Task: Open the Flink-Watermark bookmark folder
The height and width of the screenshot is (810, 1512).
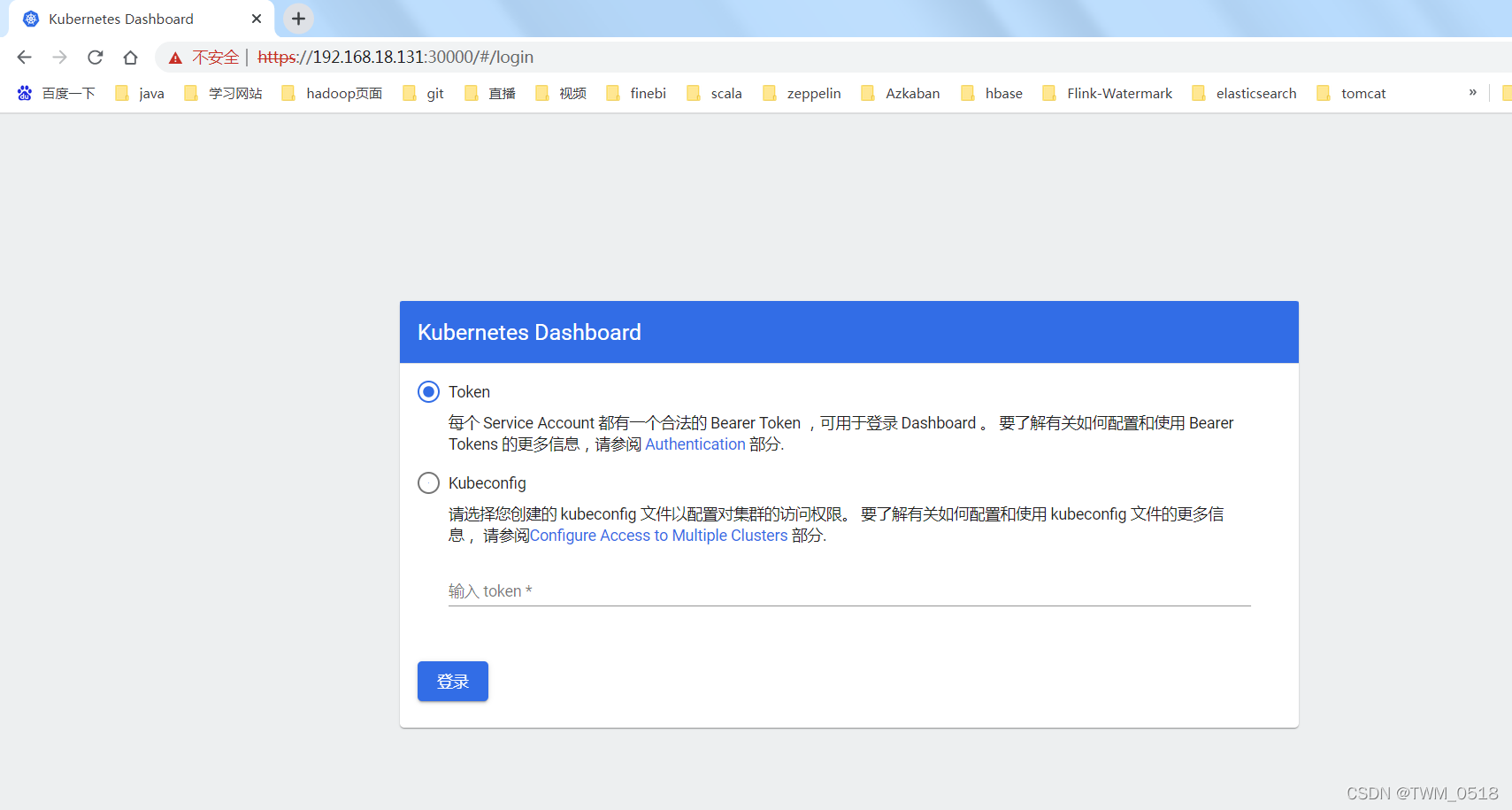Action: click(x=1108, y=93)
